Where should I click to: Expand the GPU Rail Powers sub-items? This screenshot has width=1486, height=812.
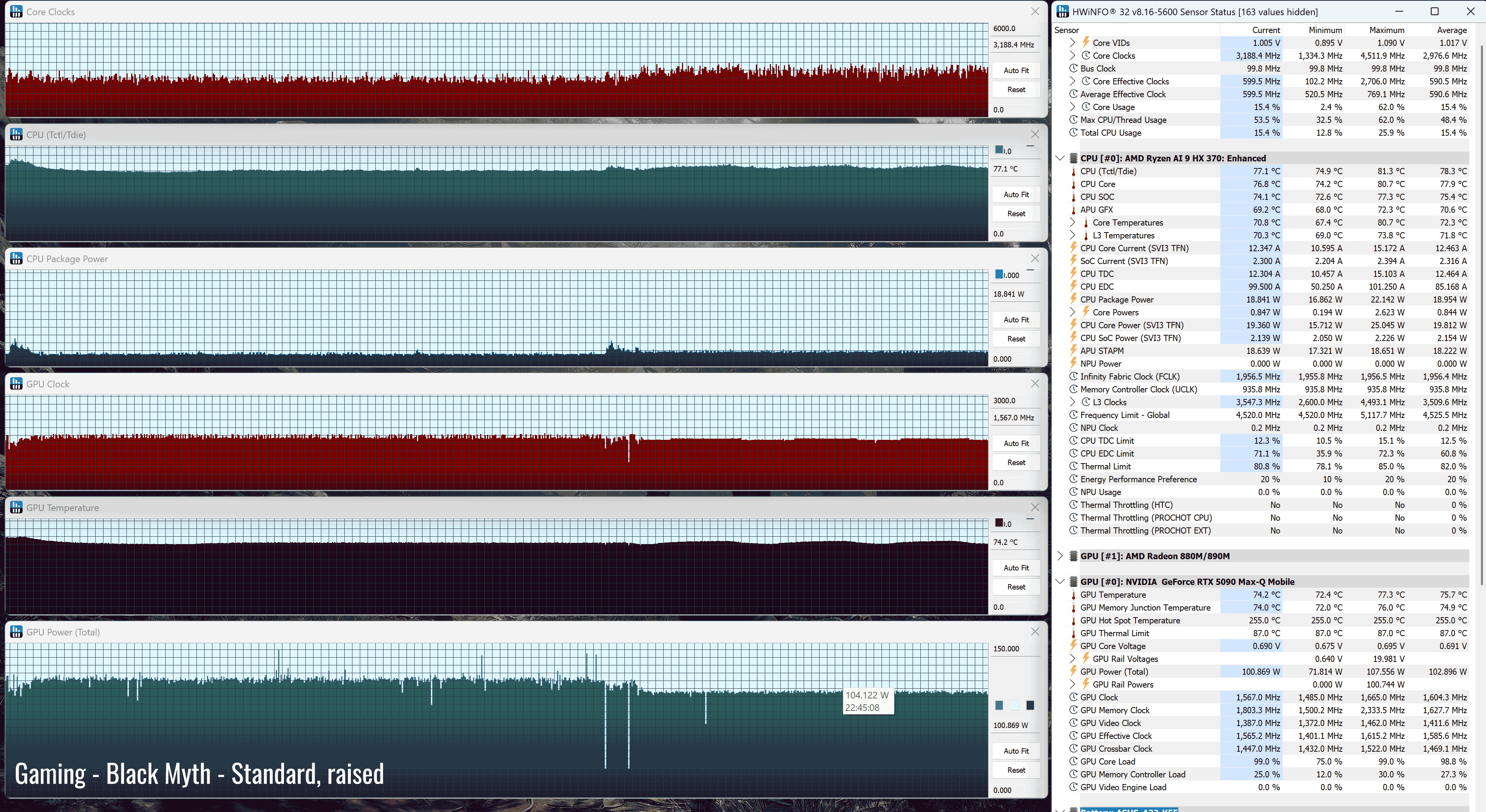tap(1072, 684)
